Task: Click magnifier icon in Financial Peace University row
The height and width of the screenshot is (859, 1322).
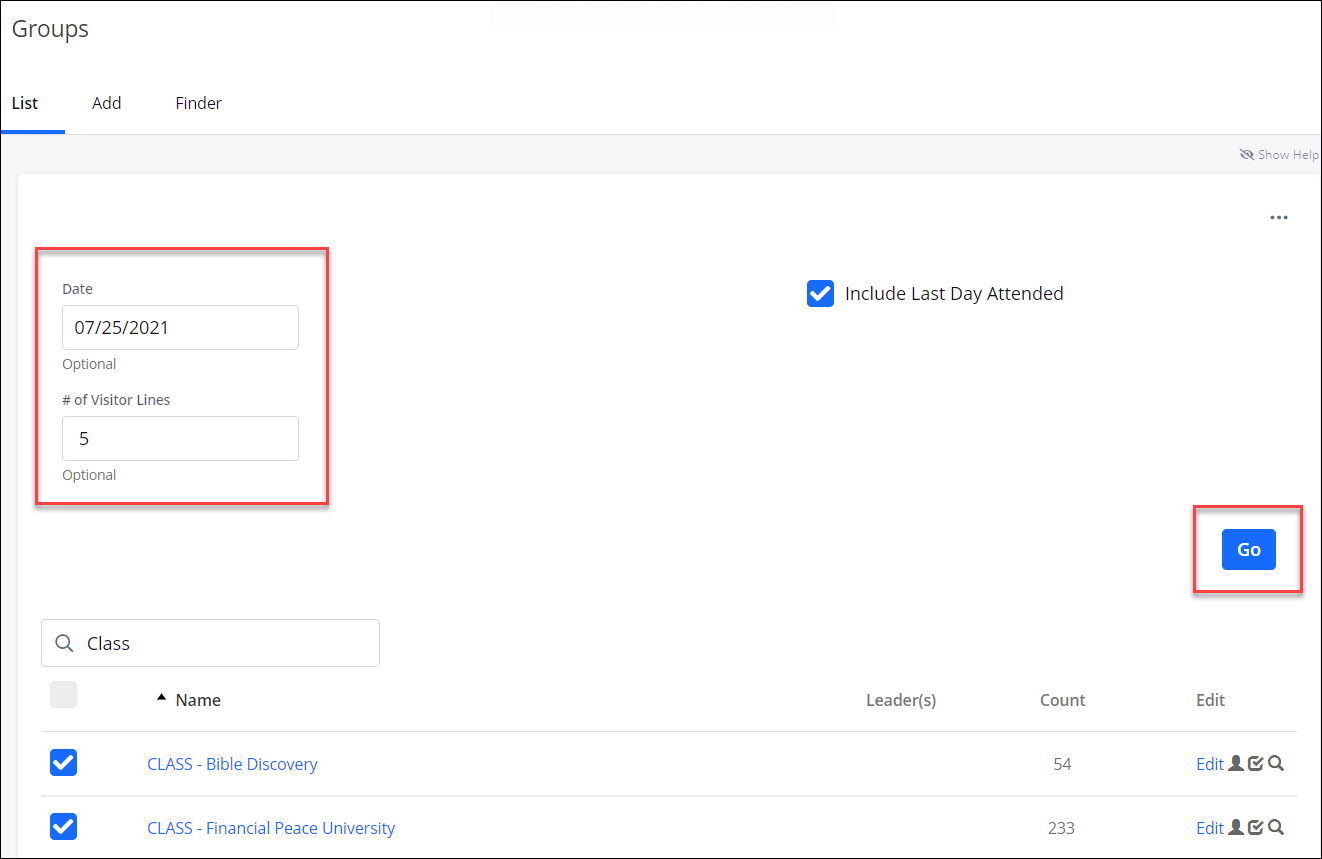Action: 1276,828
